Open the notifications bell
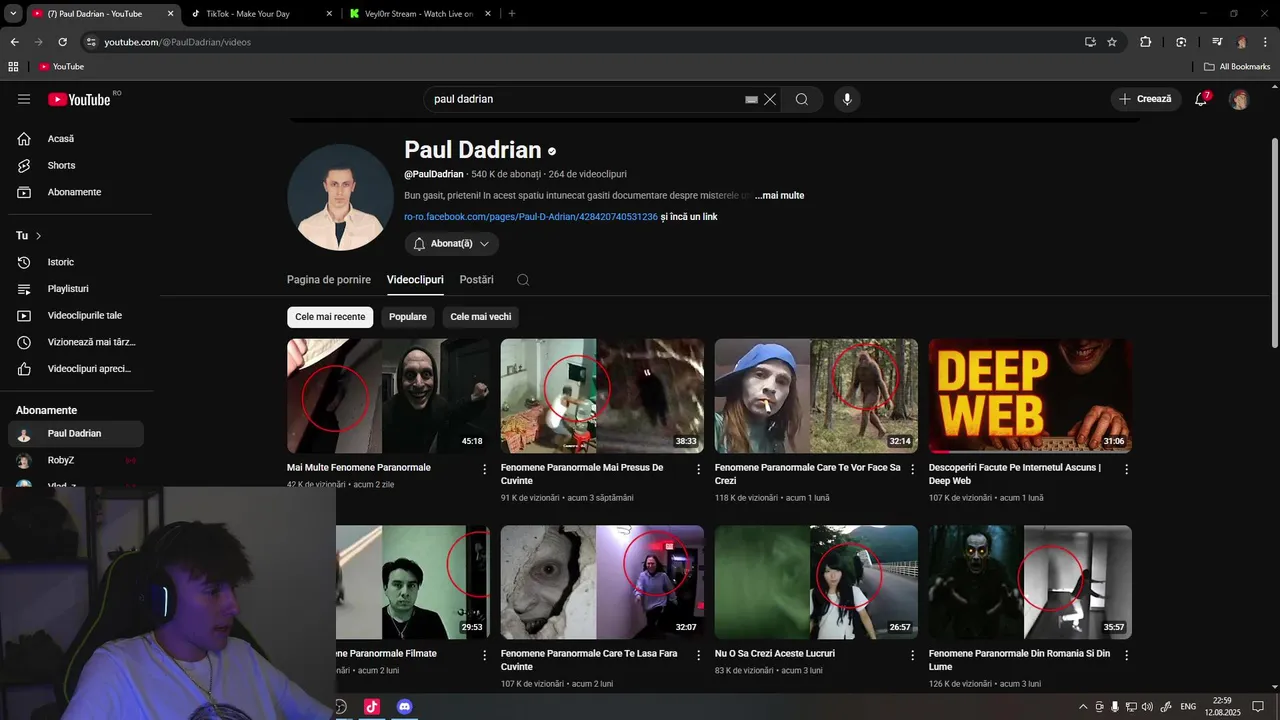This screenshot has height=720, width=1280. [1201, 99]
